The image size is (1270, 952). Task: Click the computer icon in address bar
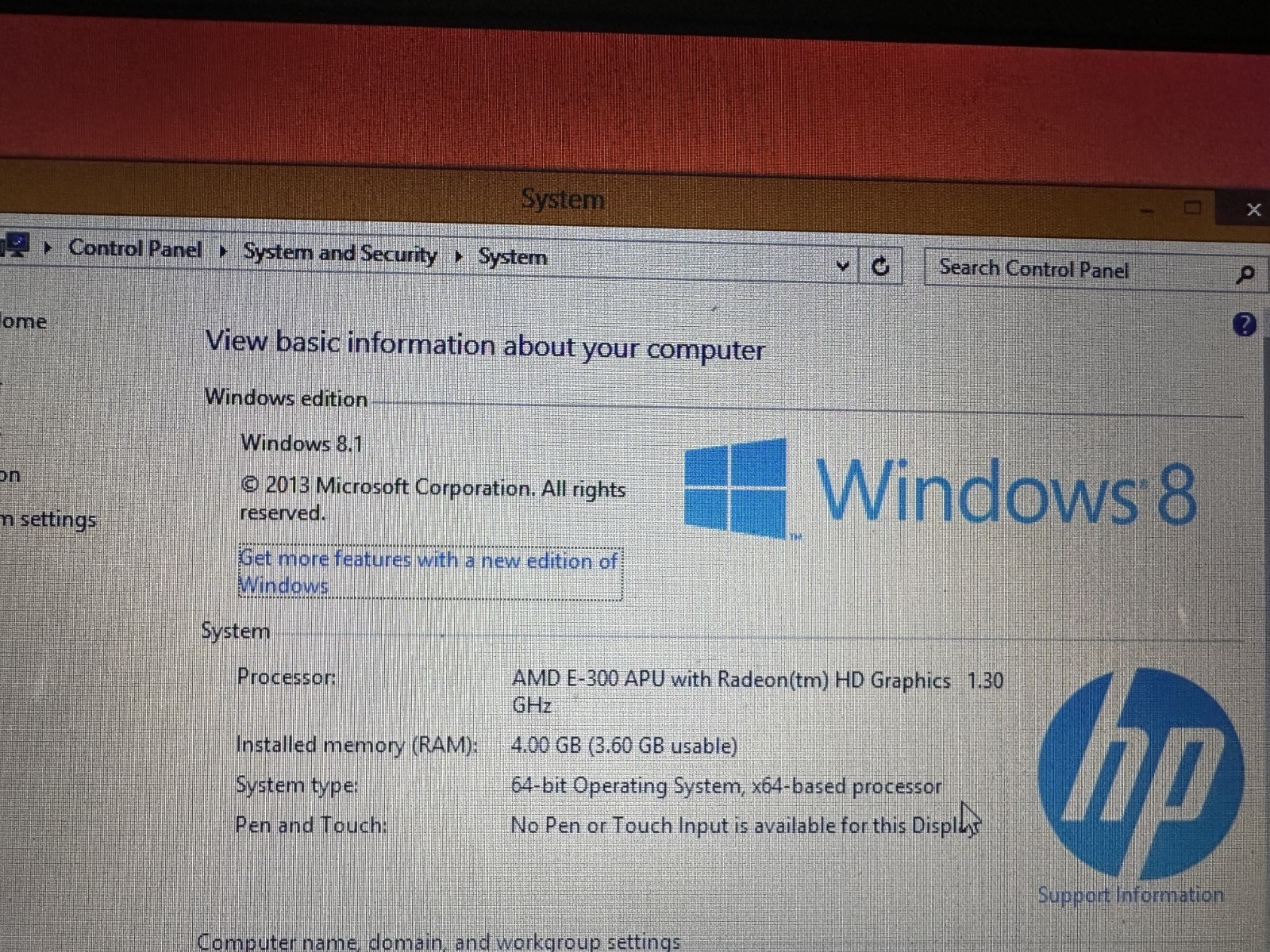(14, 245)
